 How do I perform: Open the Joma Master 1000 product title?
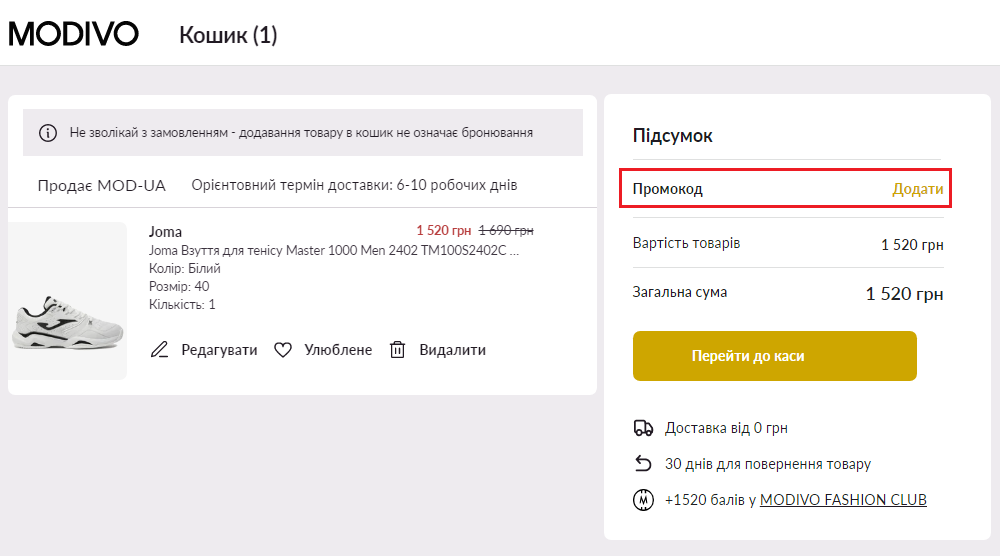pyautogui.click(x=334, y=250)
